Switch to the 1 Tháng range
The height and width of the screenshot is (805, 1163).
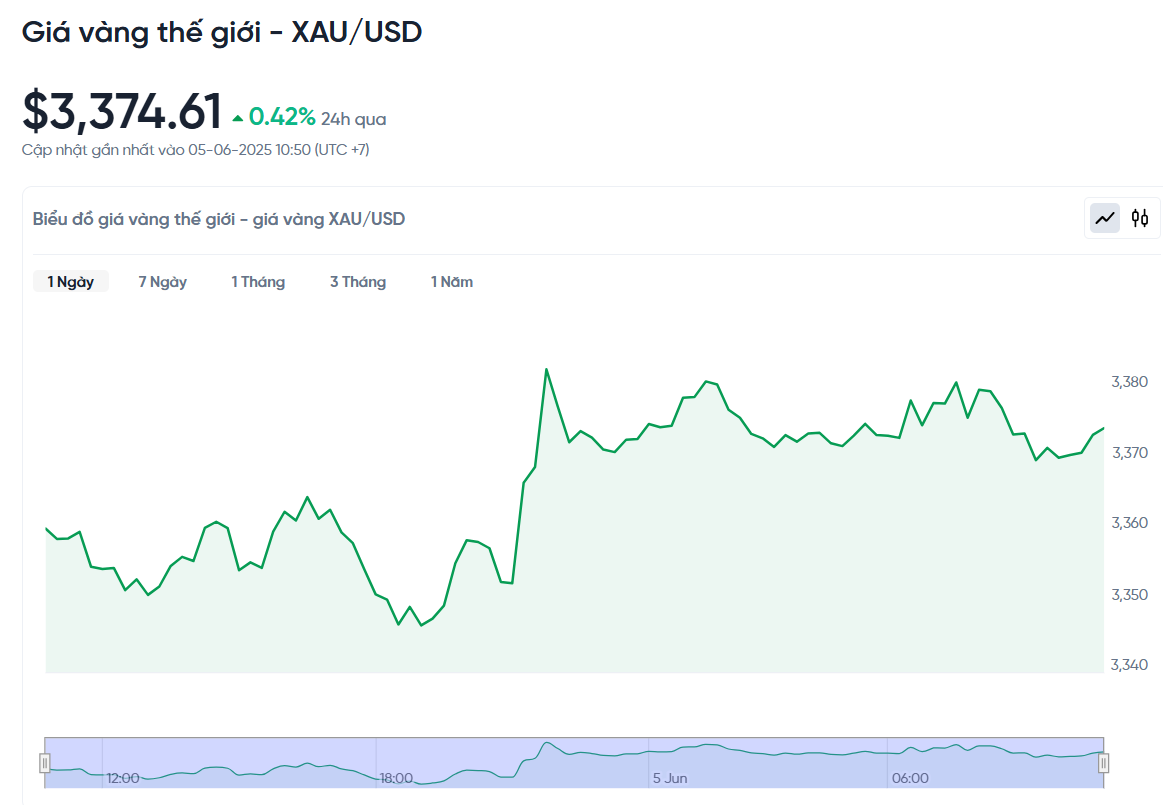point(258,282)
